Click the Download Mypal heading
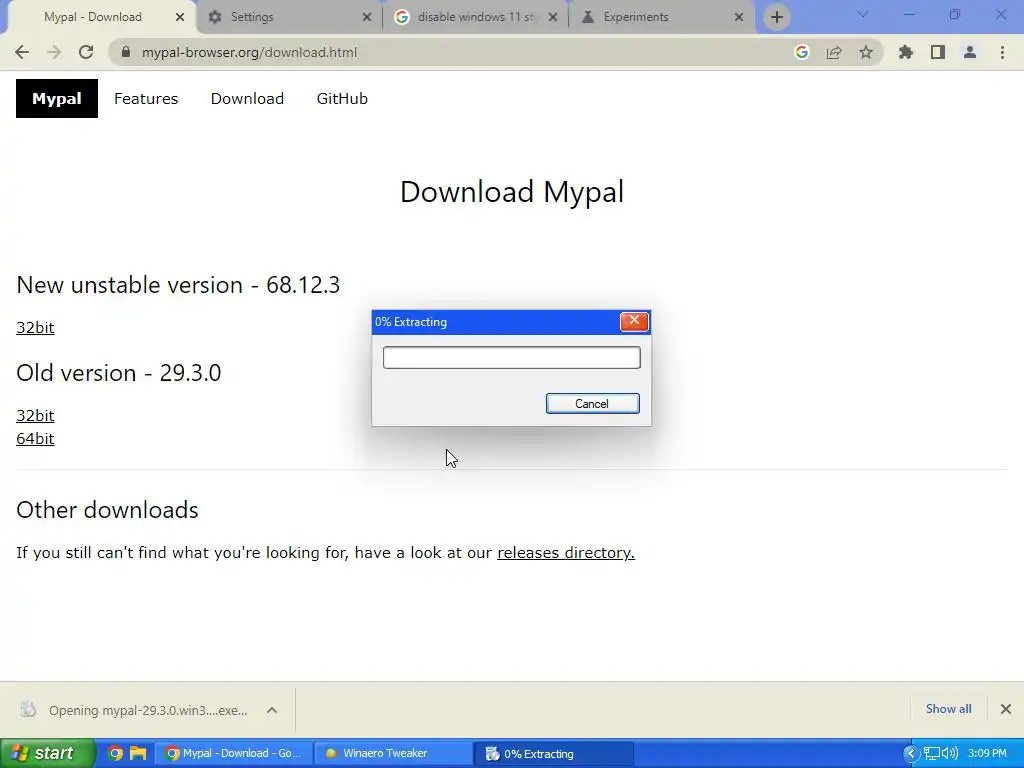Viewport: 1024px width, 768px height. (512, 191)
